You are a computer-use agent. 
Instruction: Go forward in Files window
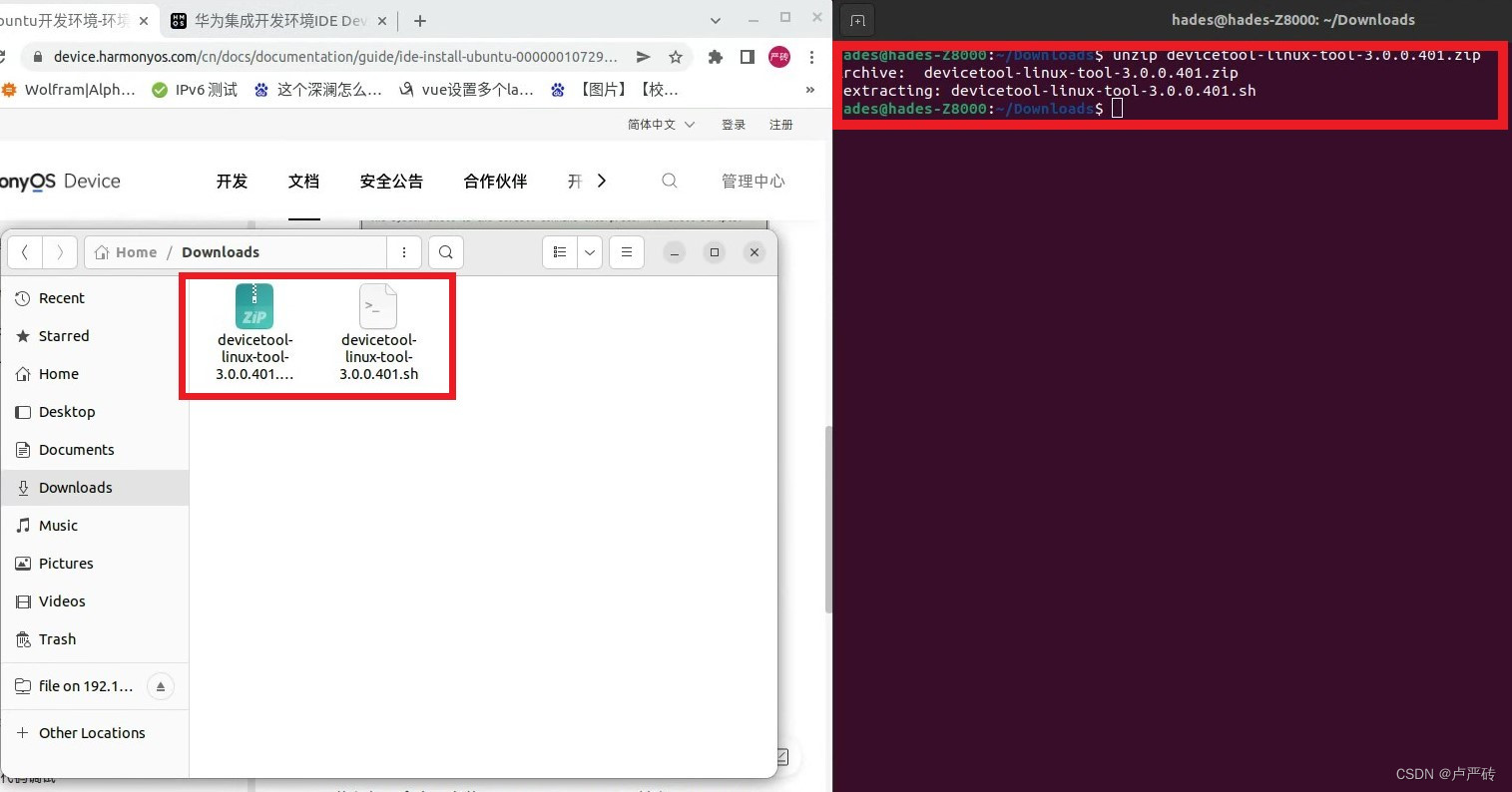60,252
